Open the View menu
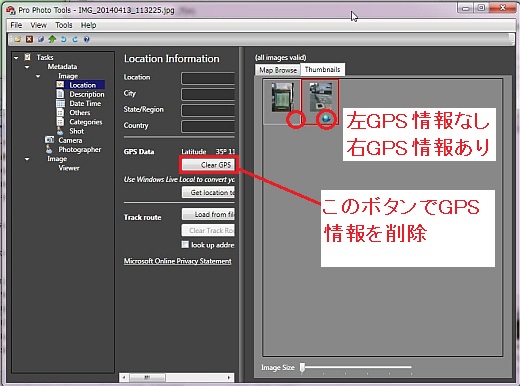 click(x=38, y=25)
